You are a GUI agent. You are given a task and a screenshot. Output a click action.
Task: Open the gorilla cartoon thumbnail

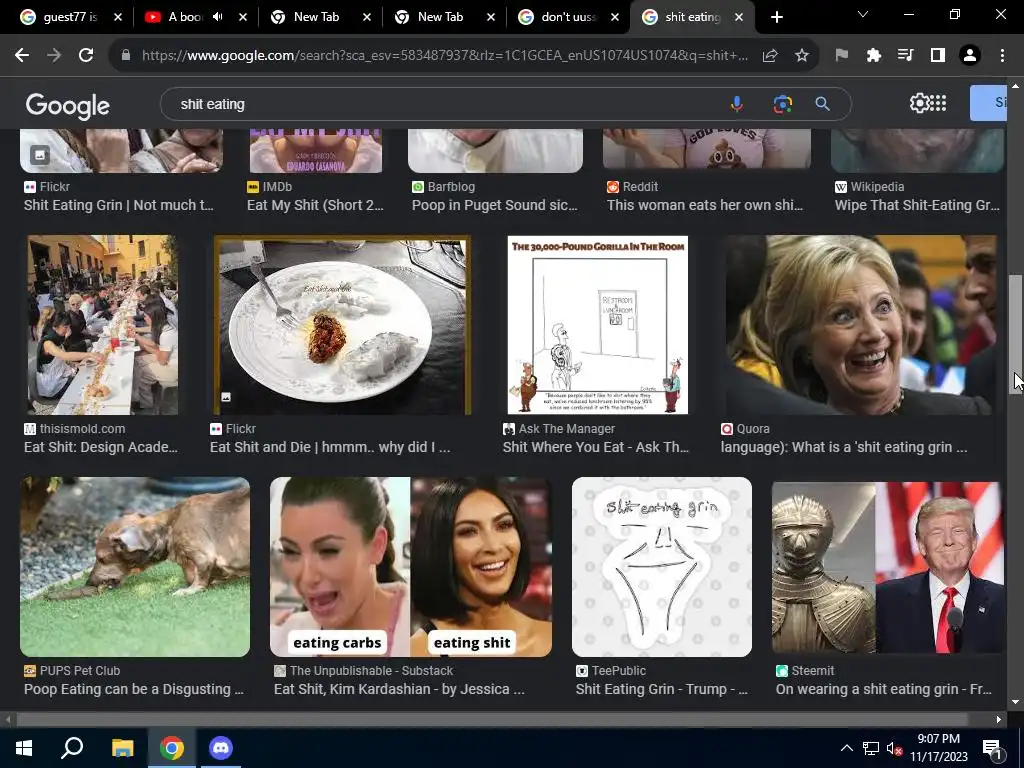(x=598, y=325)
